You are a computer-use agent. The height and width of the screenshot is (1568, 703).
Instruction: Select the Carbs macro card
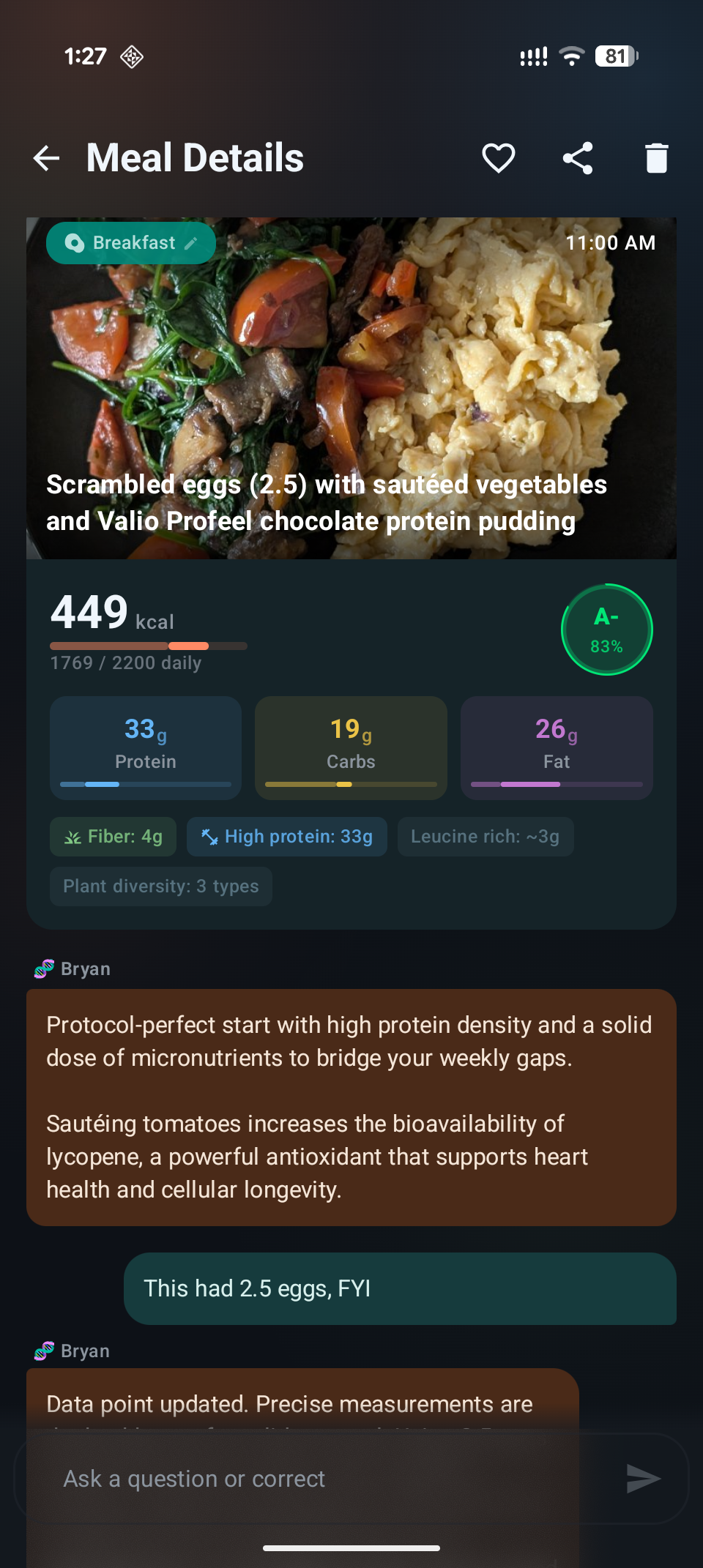[x=351, y=747]
